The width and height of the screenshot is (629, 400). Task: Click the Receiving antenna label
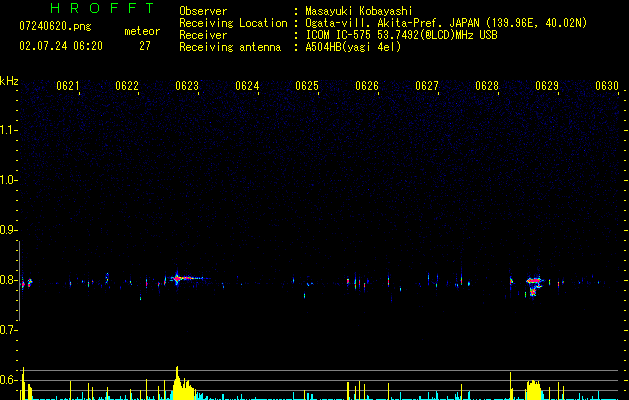230,47
